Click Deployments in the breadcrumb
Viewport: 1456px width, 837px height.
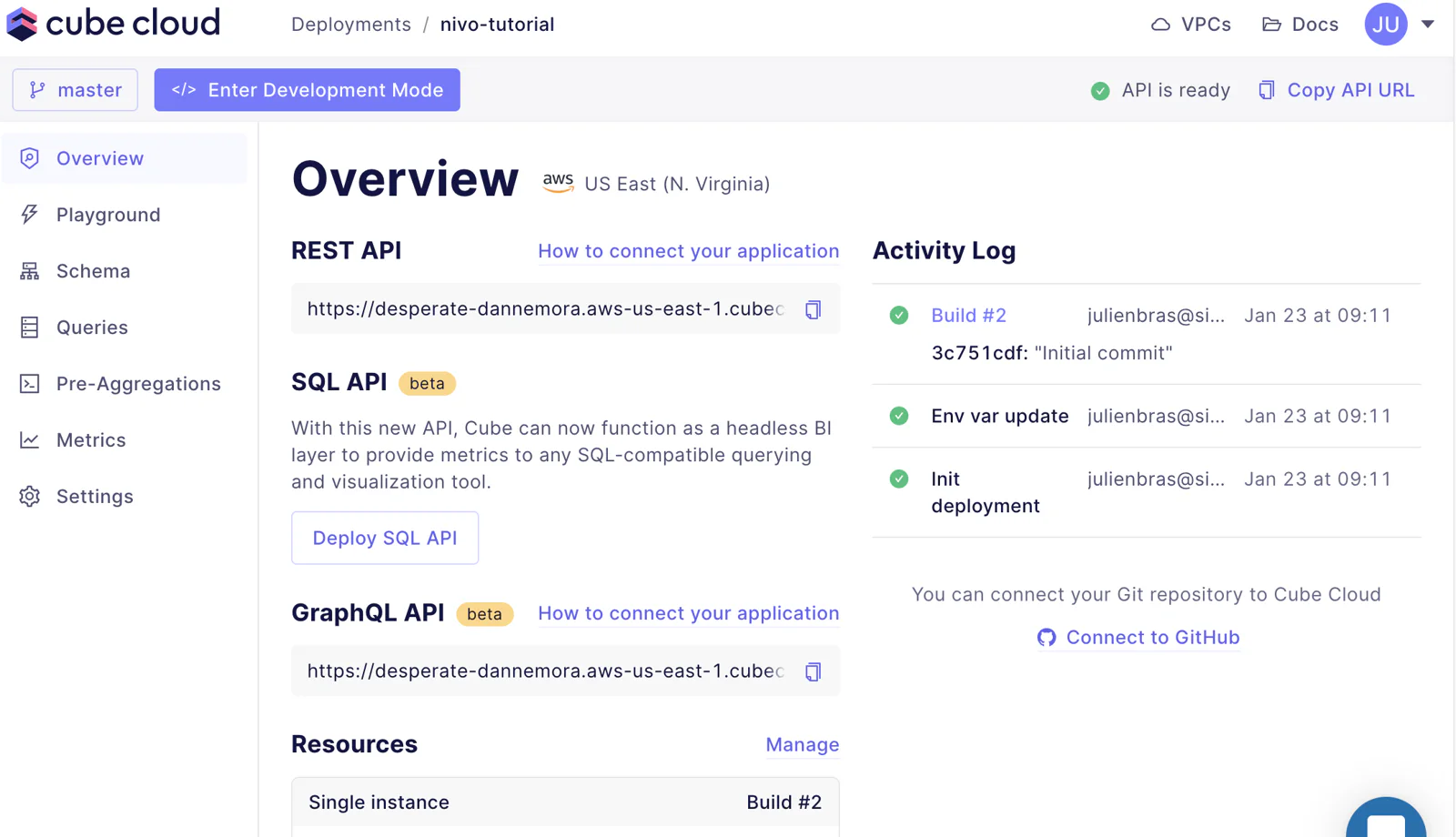point(351,25)
